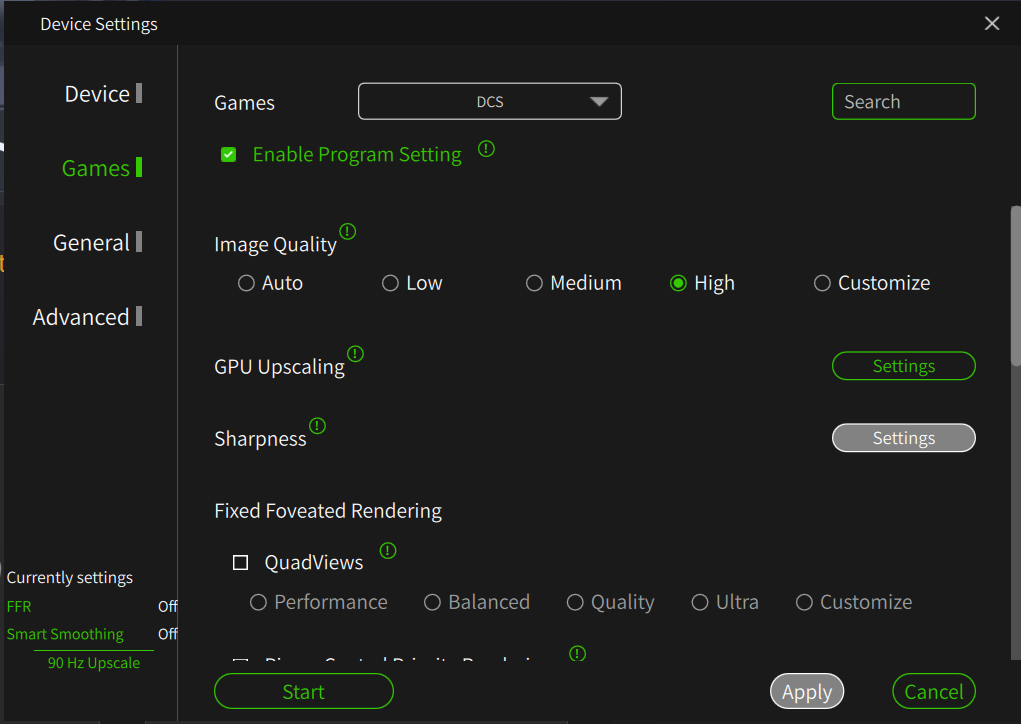Go to the Advanced tab

(x=81, y=317)
